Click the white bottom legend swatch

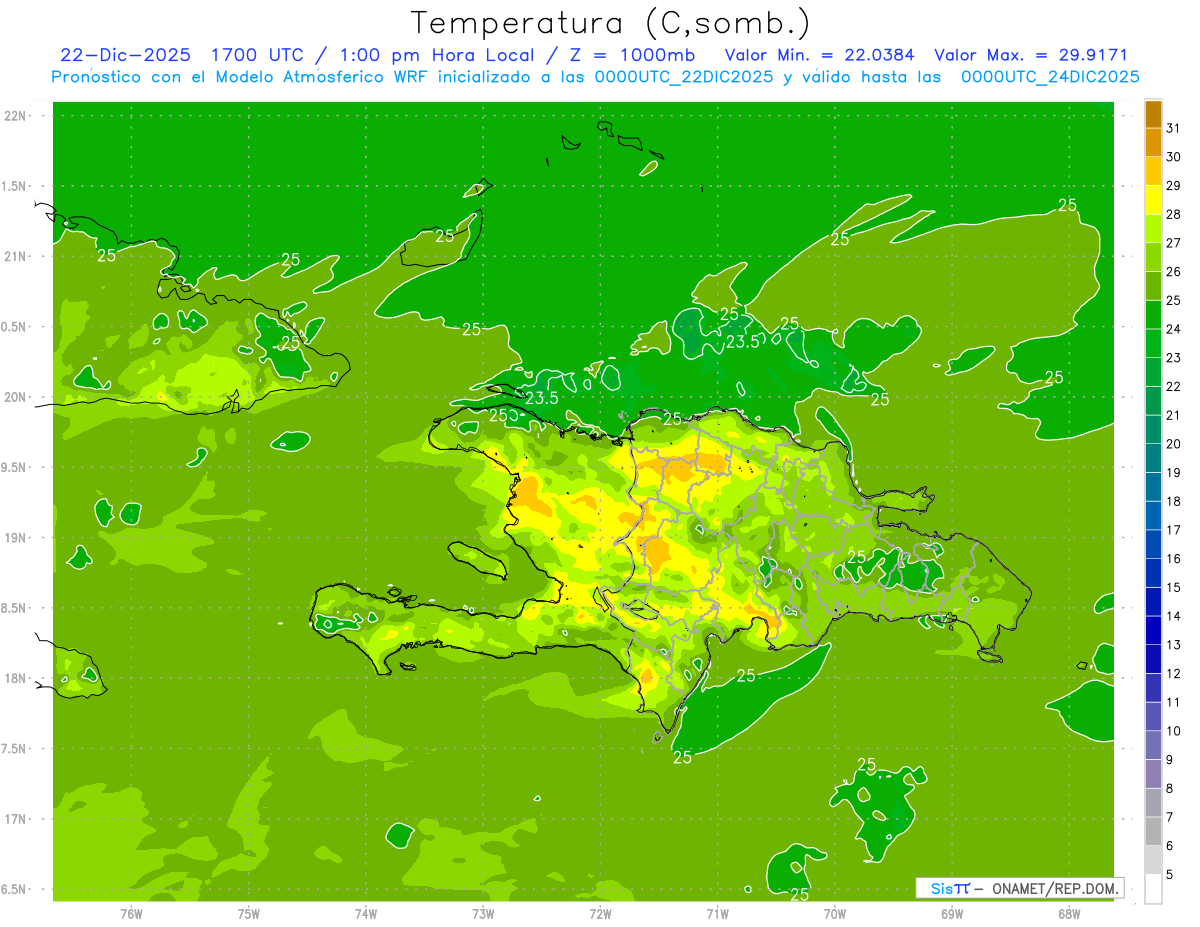1153,888
